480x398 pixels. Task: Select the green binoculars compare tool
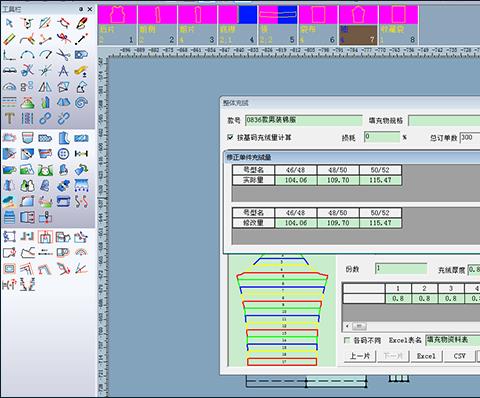(x=27, y=186)
